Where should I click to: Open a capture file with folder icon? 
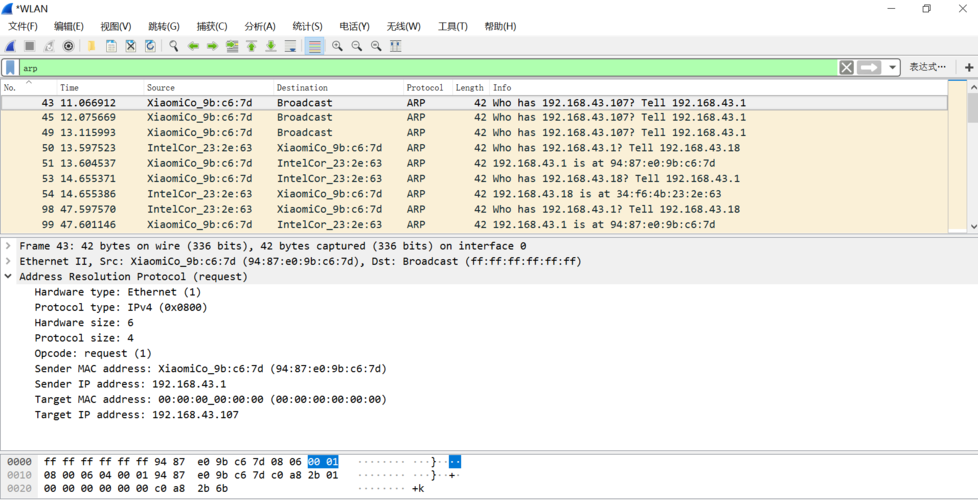click(91, 46)
